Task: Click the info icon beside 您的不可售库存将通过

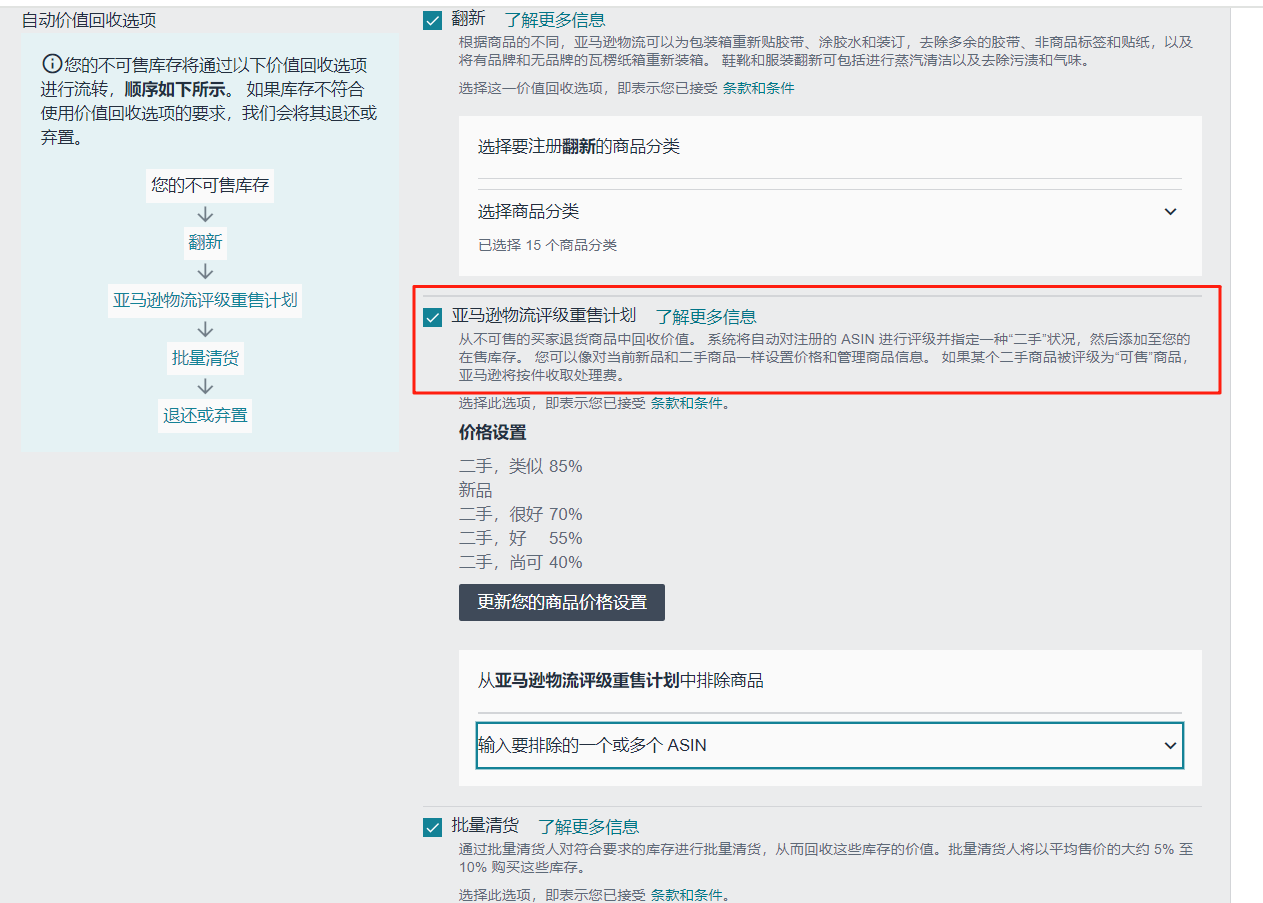Action: [52, 65]
